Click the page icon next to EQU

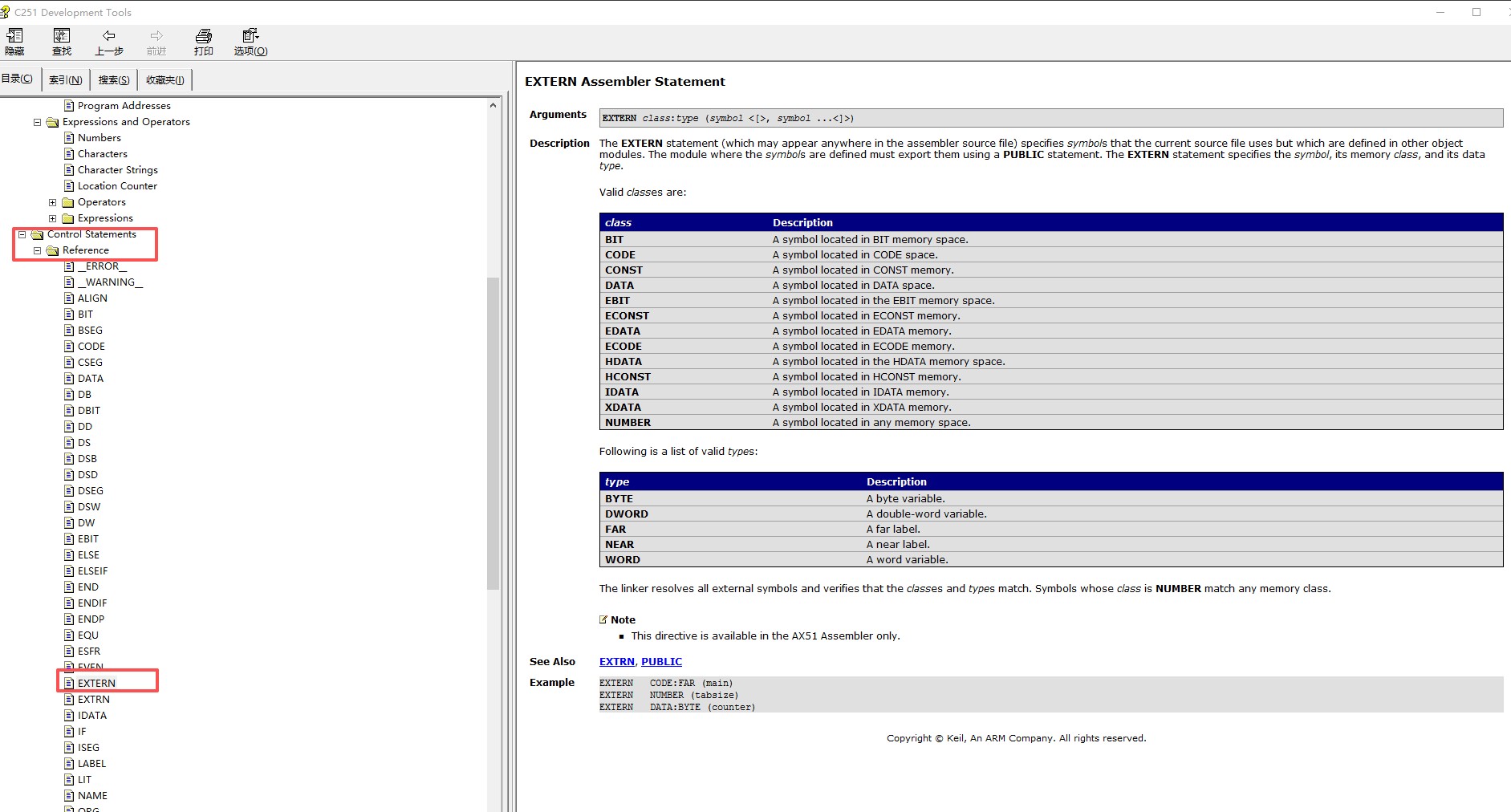click(x=69, y=635)
